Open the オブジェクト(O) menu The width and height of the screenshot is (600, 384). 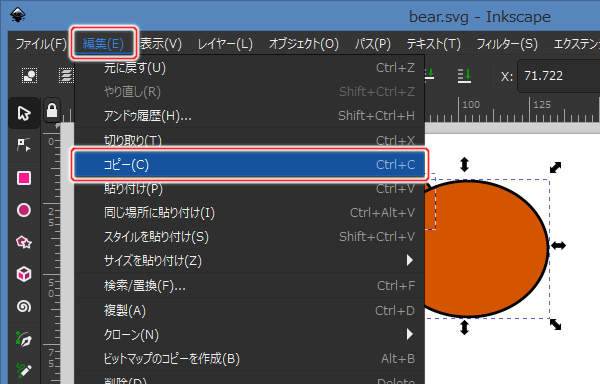303,44
